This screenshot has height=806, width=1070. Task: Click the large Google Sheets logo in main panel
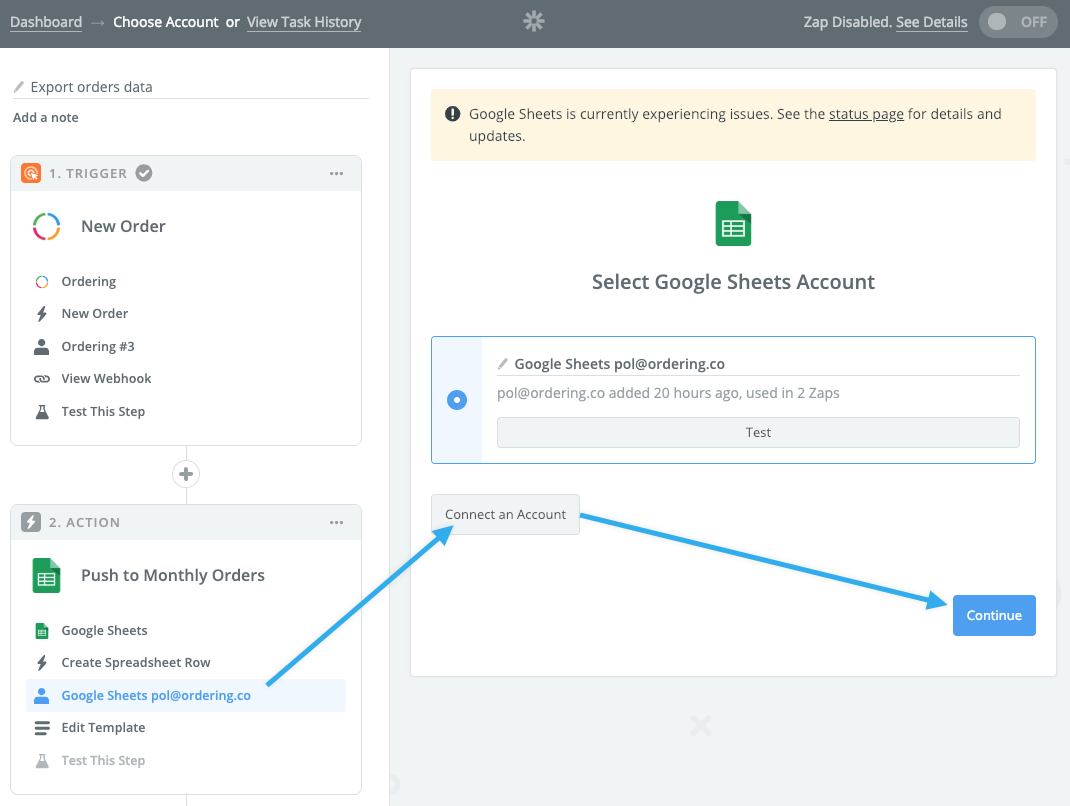tap(733, 223)
